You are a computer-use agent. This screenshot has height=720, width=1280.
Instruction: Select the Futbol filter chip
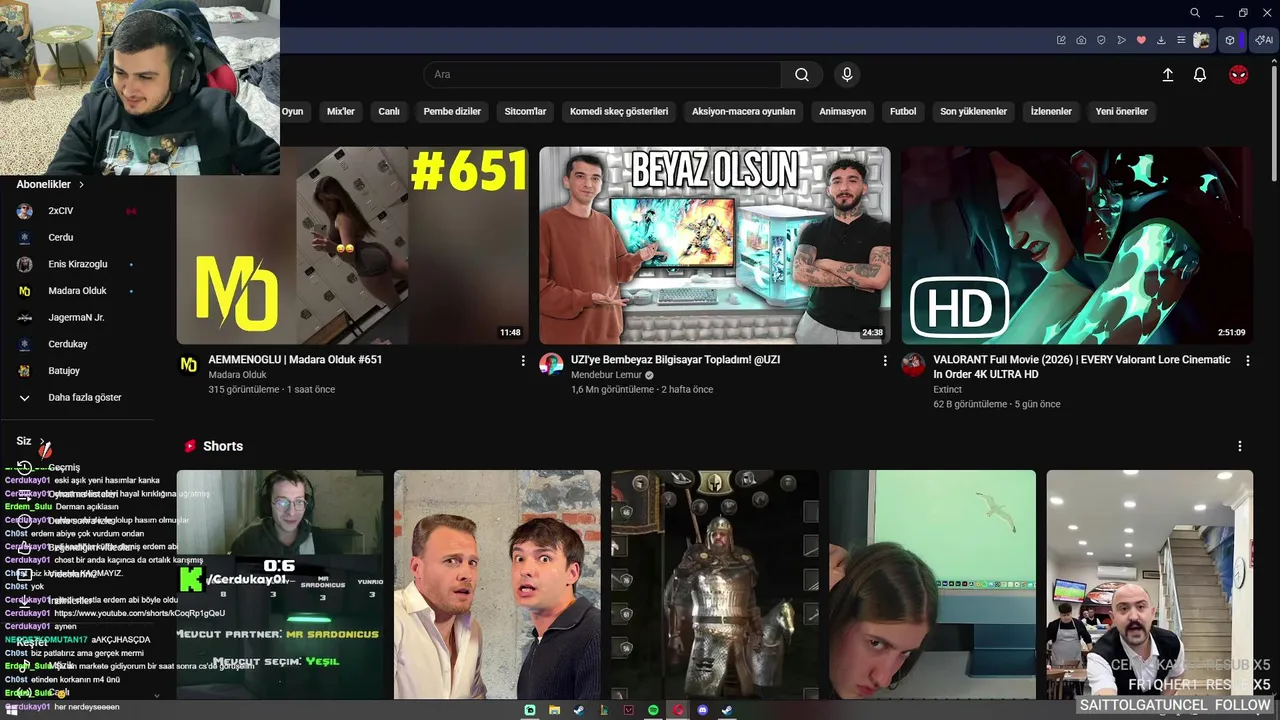(x=903, y=112)
